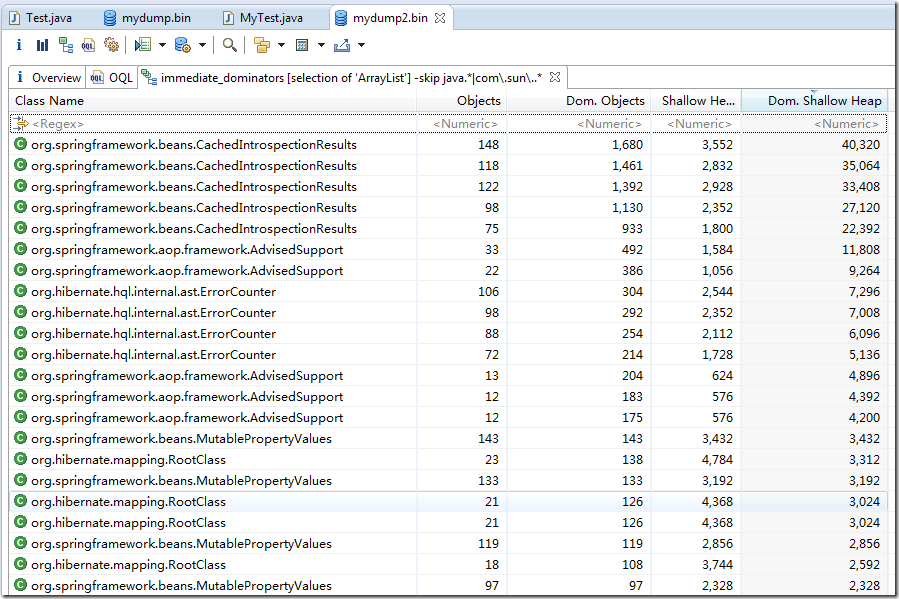Focus the <Numeric> filter under Dom. Shallow Heap
899x599 pixels.
coord(814,123)
